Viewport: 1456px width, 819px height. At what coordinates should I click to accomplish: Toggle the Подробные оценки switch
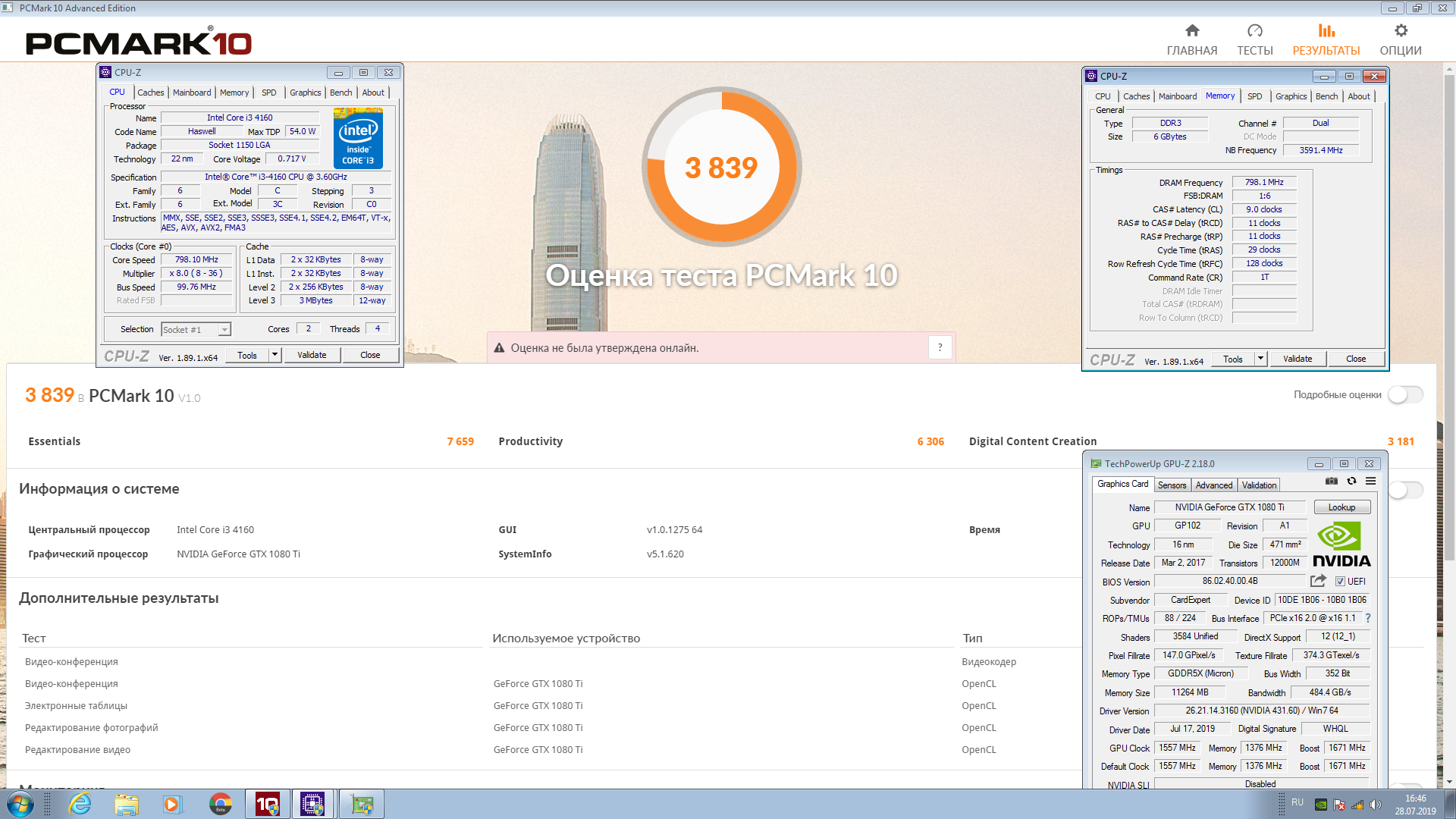[1405, 395]
